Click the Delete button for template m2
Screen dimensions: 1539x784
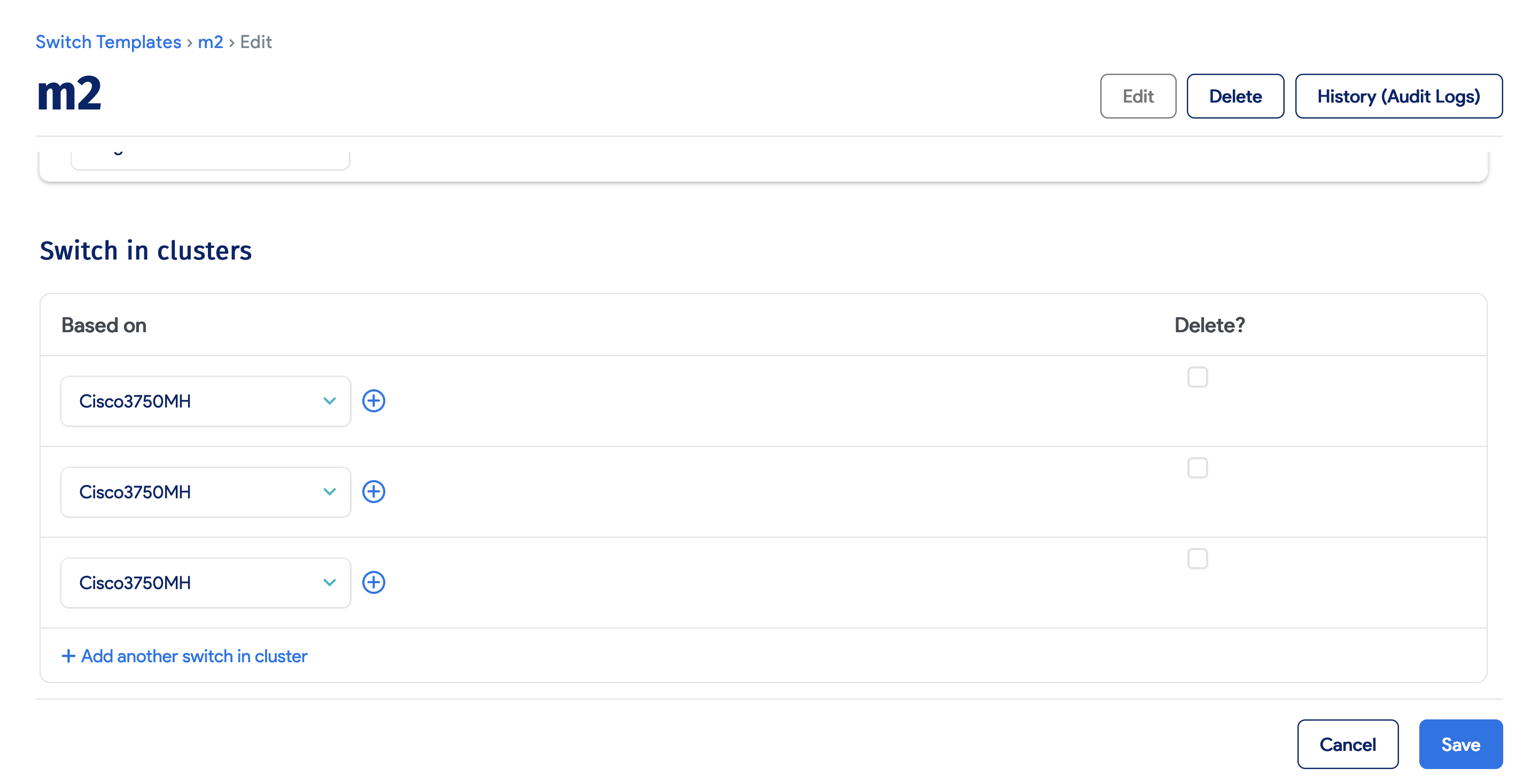pos(1235,96)
